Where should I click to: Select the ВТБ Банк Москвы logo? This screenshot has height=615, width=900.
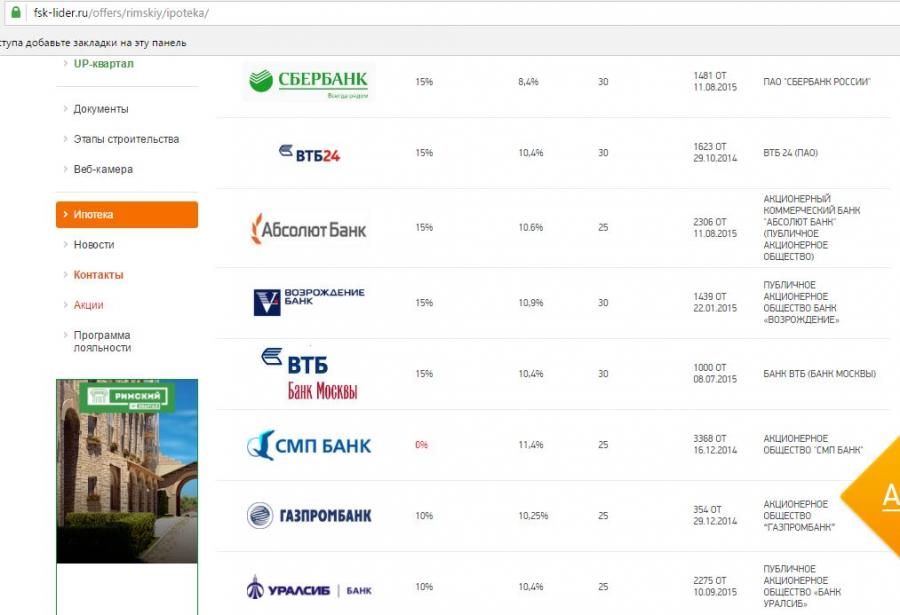(310, 373)
